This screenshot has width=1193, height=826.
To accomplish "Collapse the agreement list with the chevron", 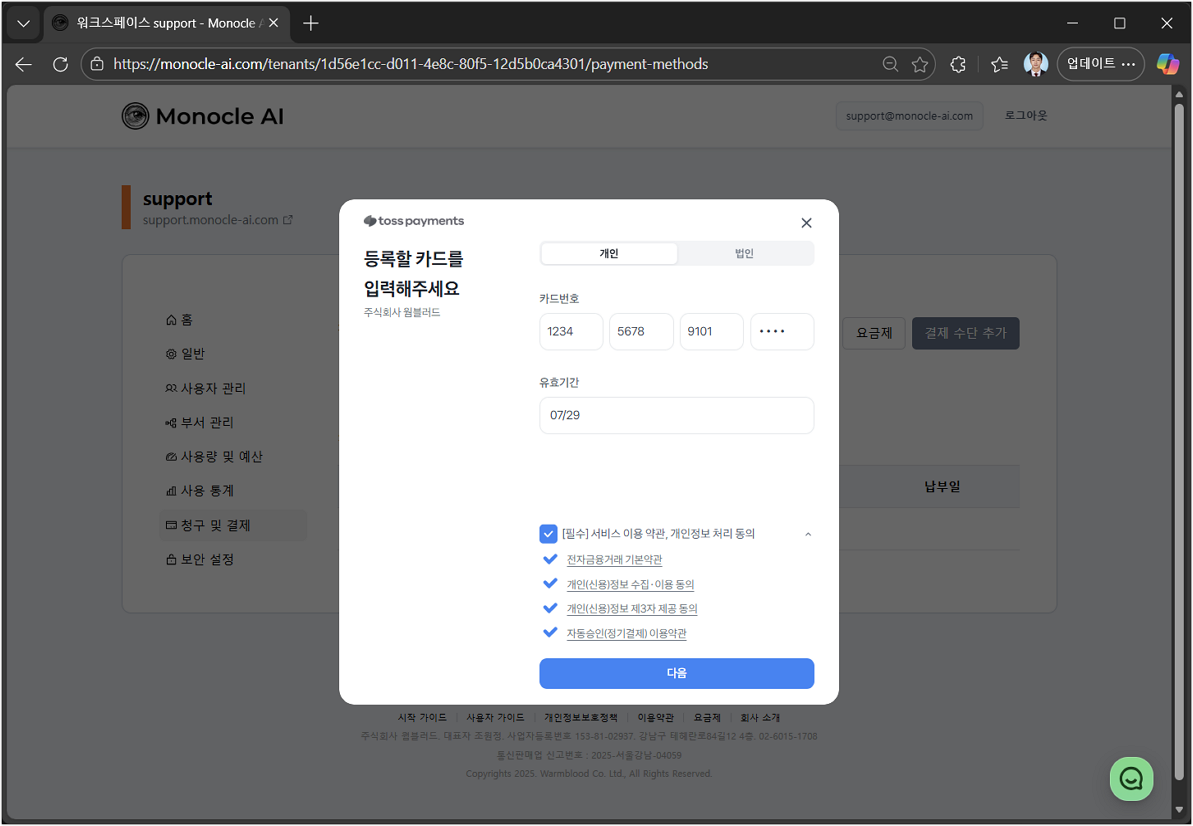I will [x=807, y=533].
